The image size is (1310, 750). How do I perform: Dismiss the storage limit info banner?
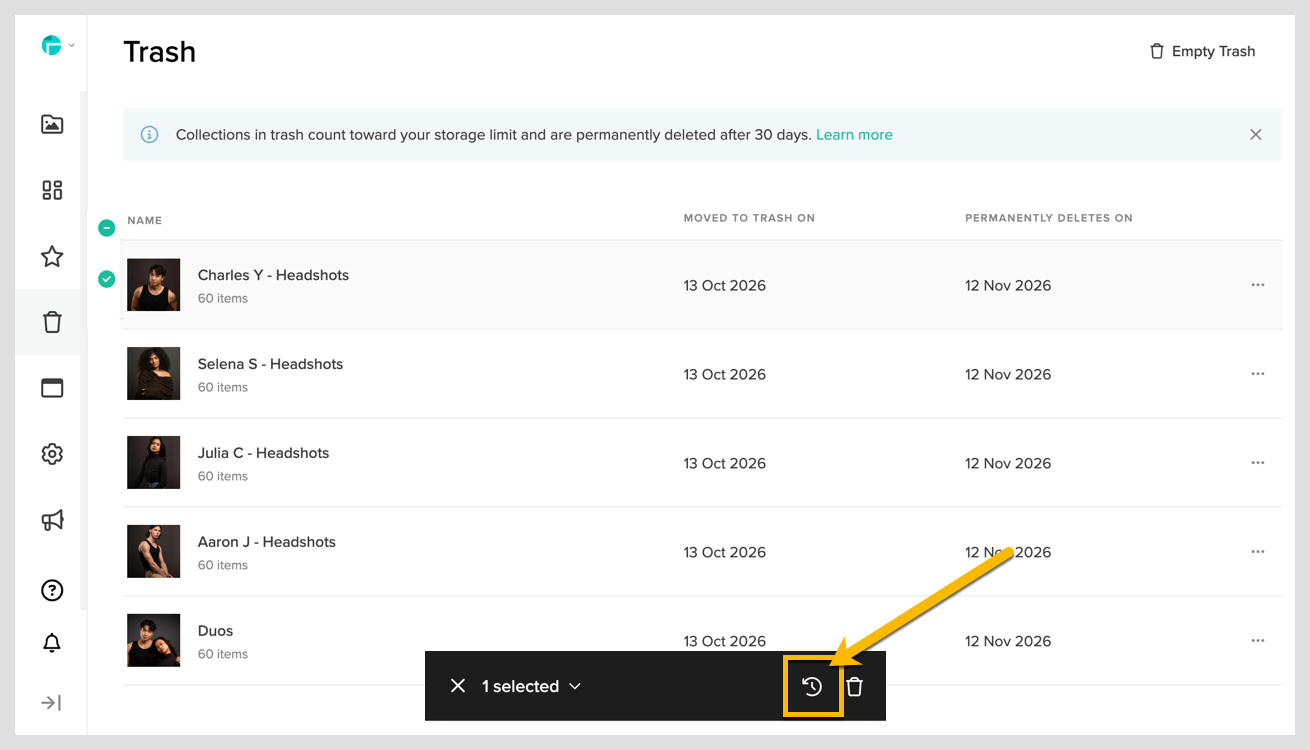[x=1256, y=135]
